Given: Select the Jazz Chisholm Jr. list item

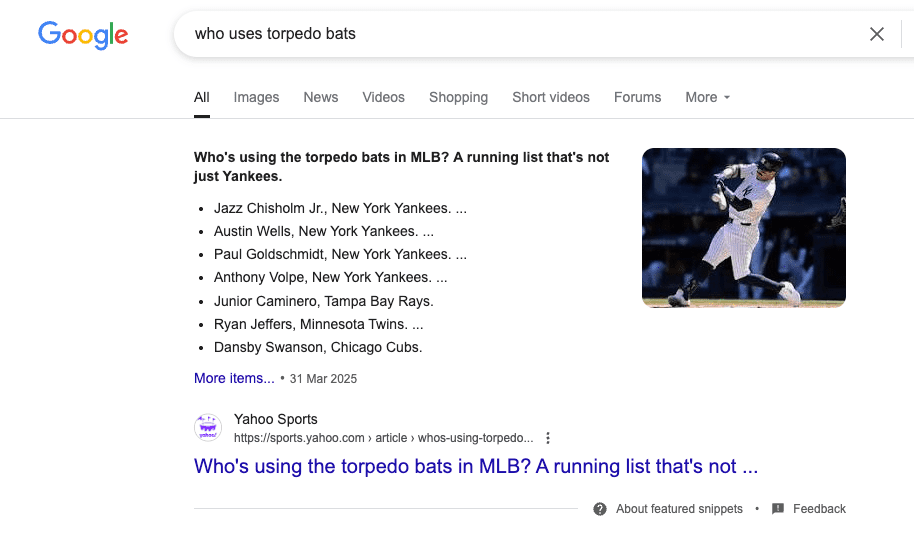Looking at the screenshot, I should [x=340, y=208].
